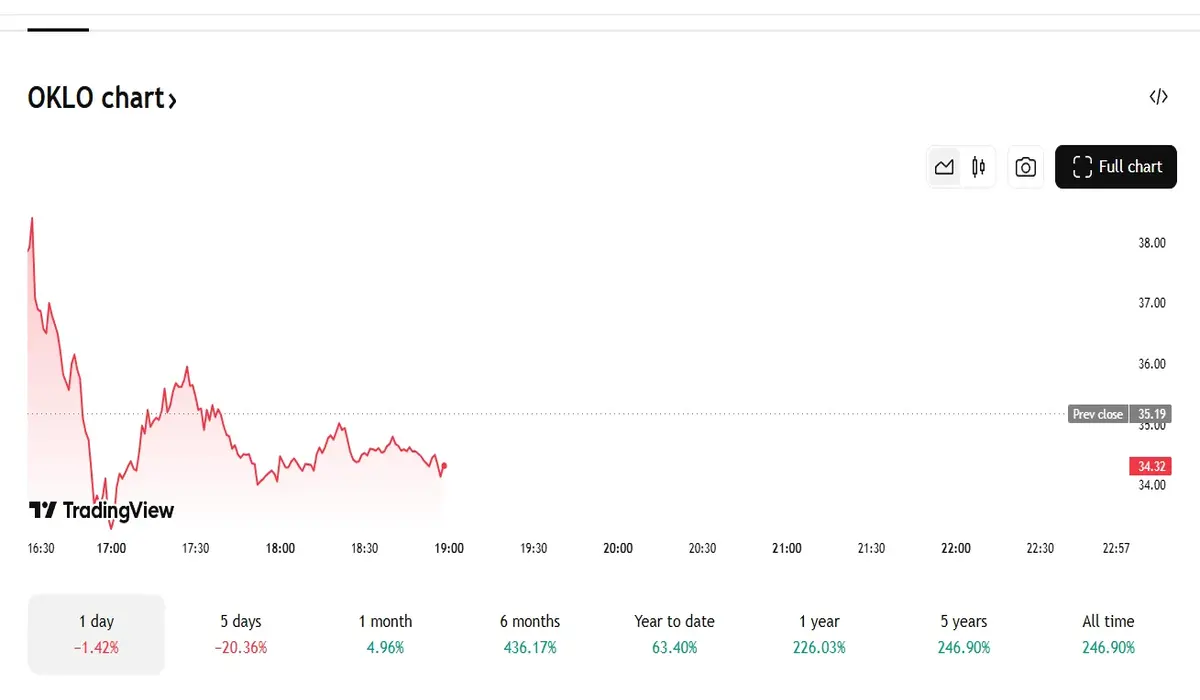Screen dimensions: 1200x700
Task: Click the 20:00 time axis label
Action: click(x=618, y=548)
